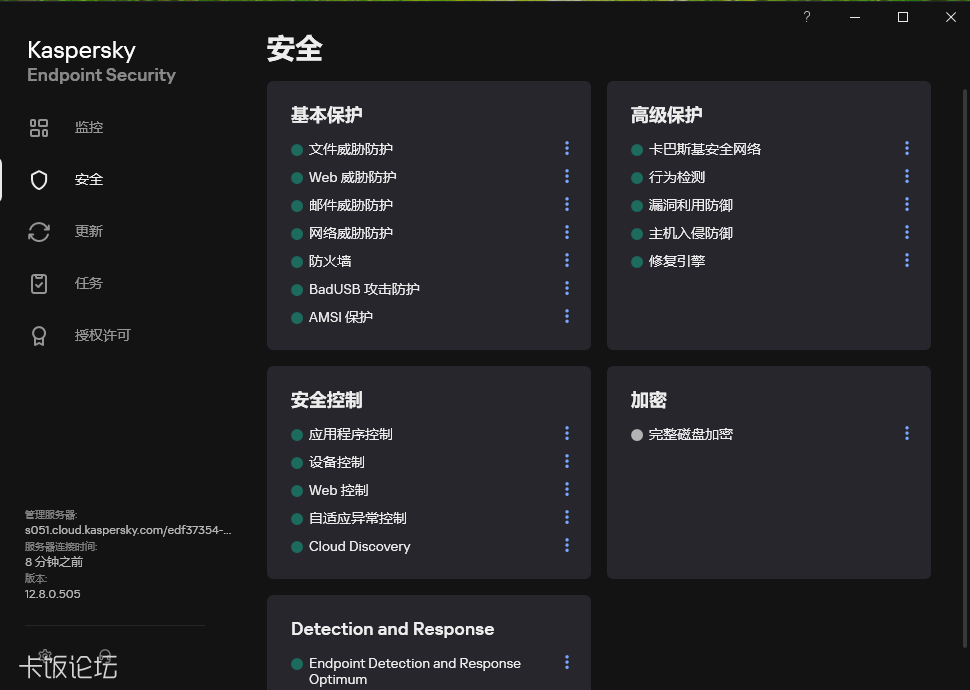Open 自适应异常控制 component

(x=358, y=519)
